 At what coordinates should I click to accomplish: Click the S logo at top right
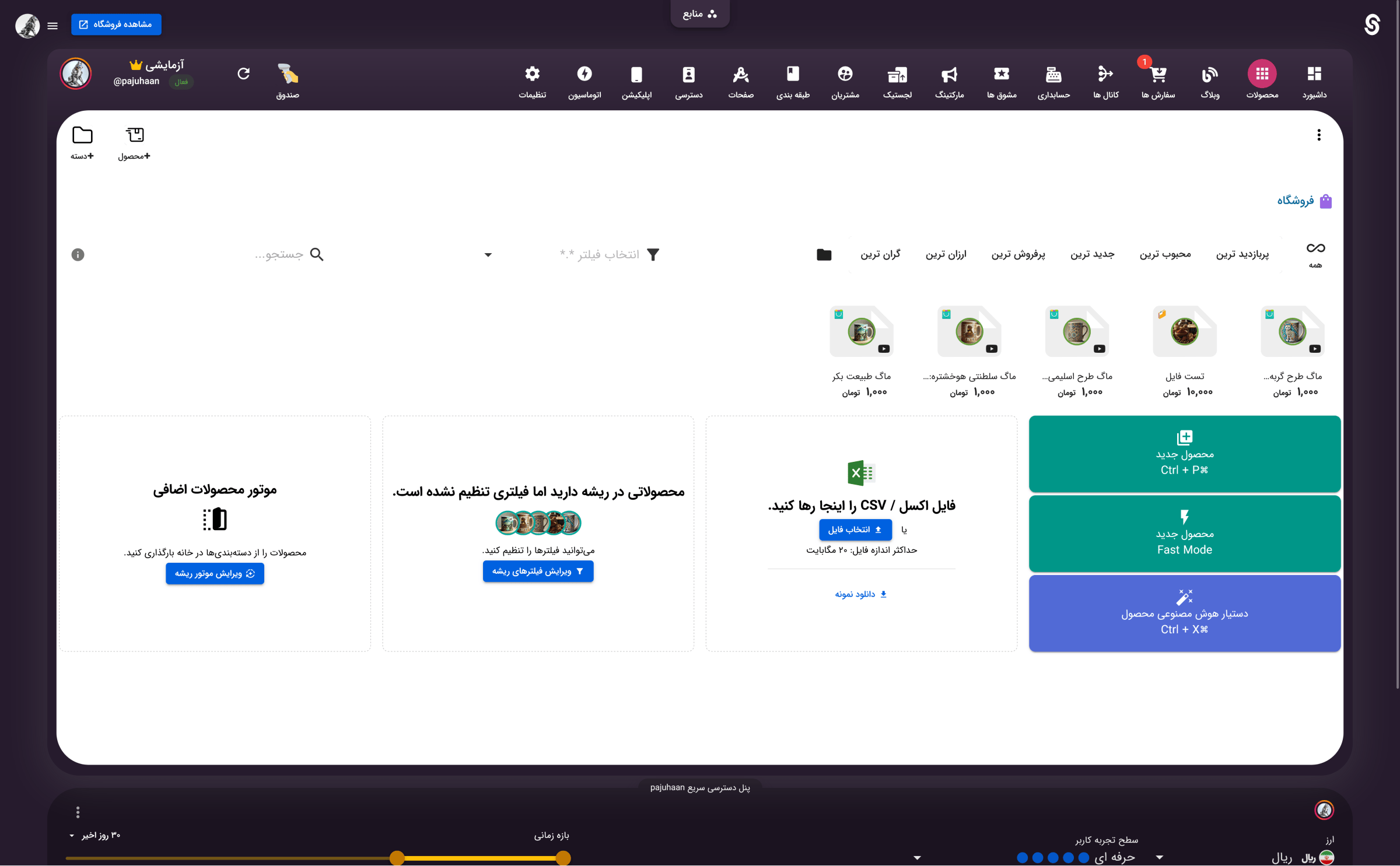(x=1372, y=24)
